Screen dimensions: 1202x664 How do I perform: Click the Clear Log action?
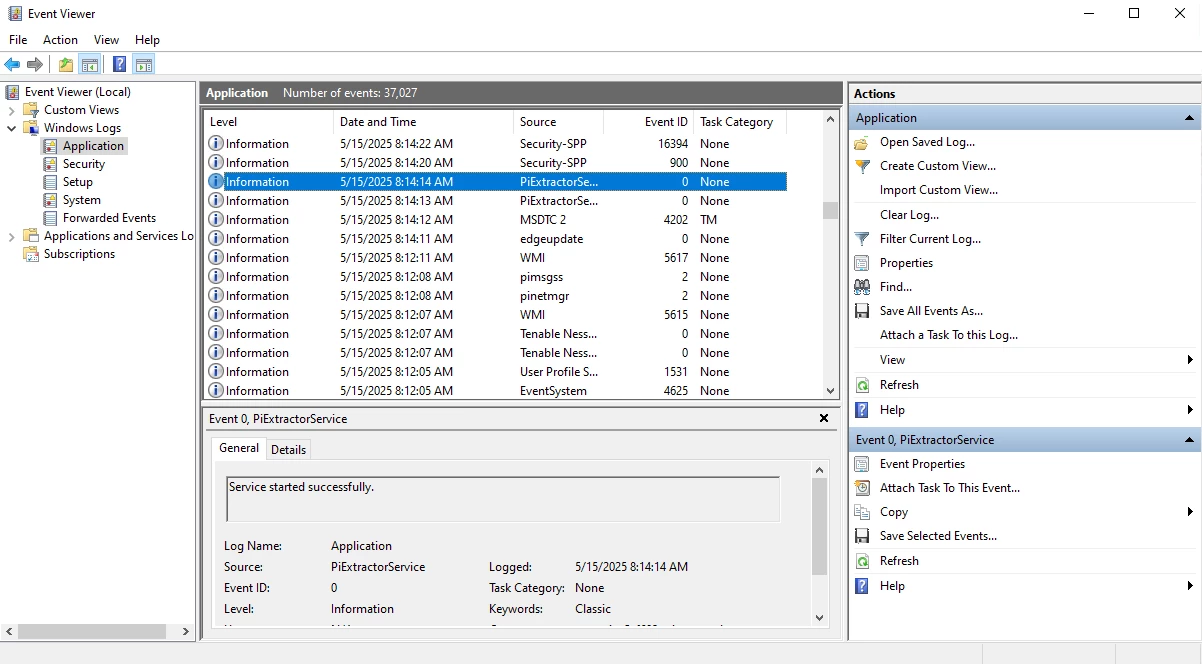tap(909, 215)
